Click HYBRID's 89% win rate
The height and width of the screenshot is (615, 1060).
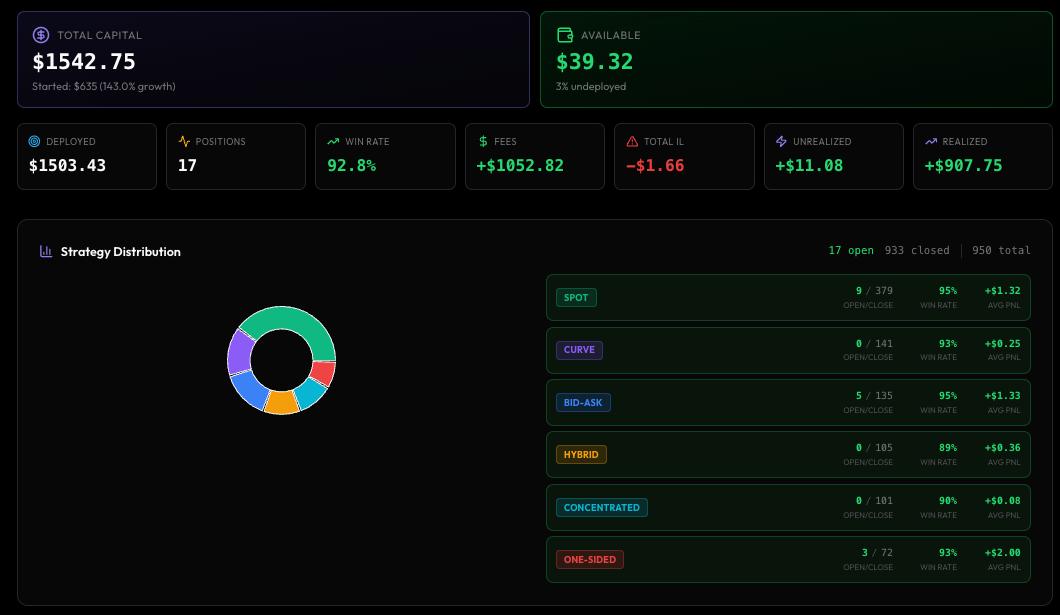click(x=948, y=447)
